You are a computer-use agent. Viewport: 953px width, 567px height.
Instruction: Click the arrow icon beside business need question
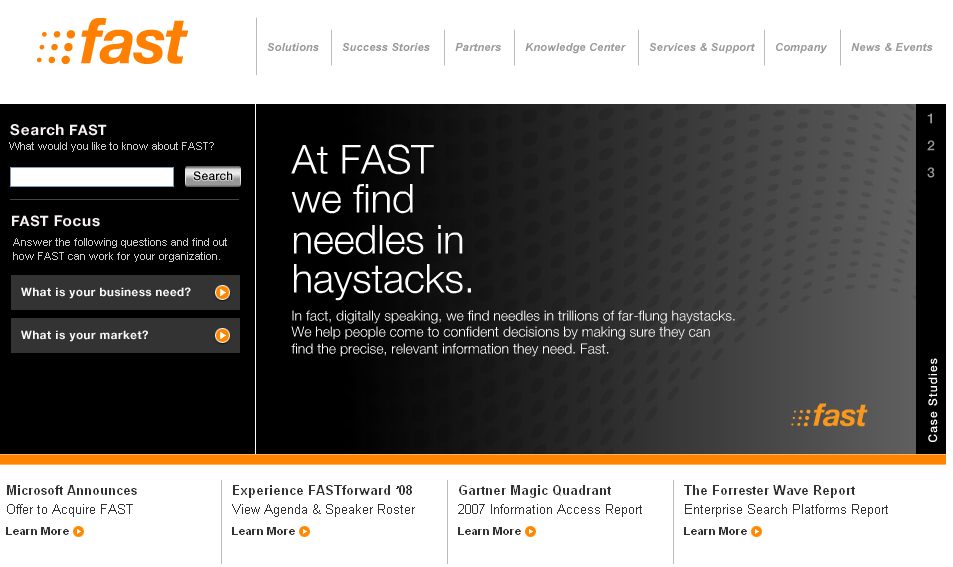[x=222, y=292]
